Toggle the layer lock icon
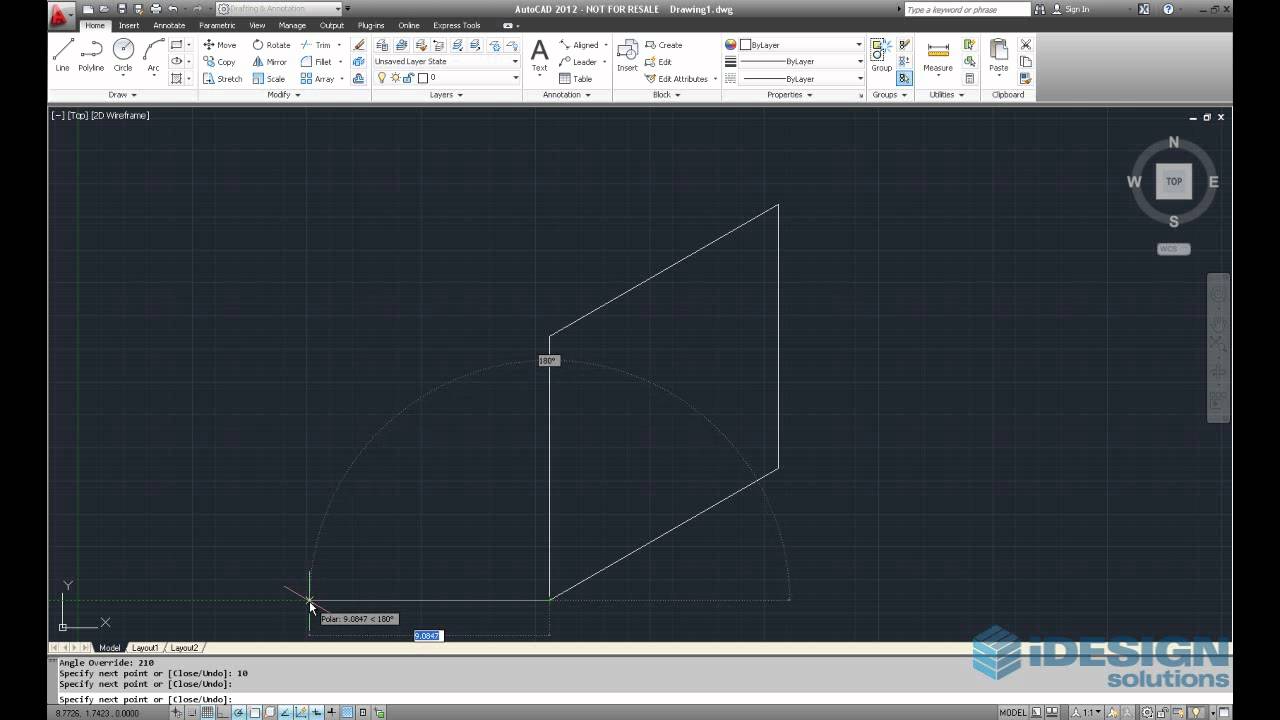The width and height of the screenshot is (1280, 720). click(x=408, y=78)
